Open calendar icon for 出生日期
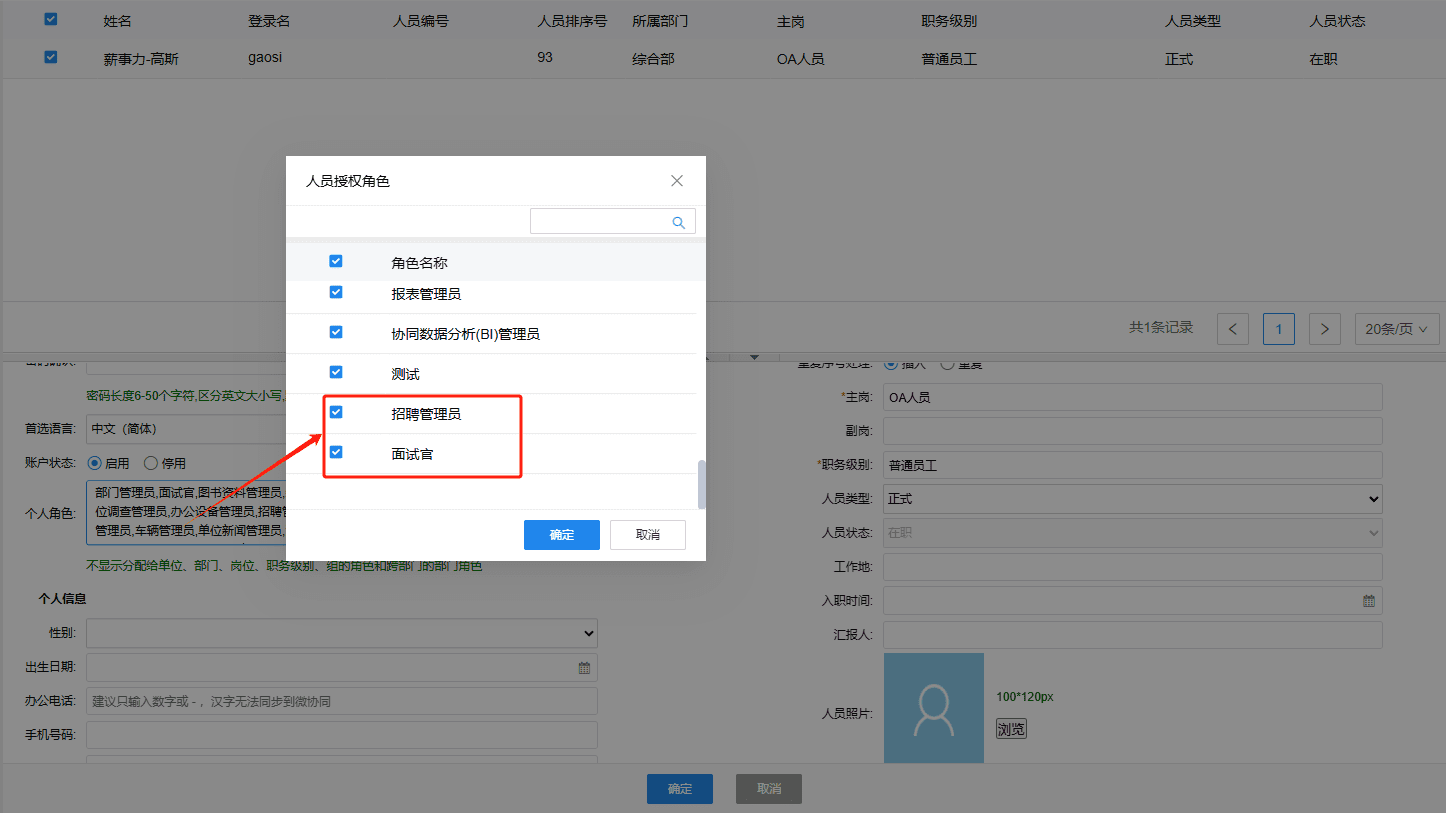This screenshot has width=1446, height=813. pyautogui.click(x=585, y=668)
